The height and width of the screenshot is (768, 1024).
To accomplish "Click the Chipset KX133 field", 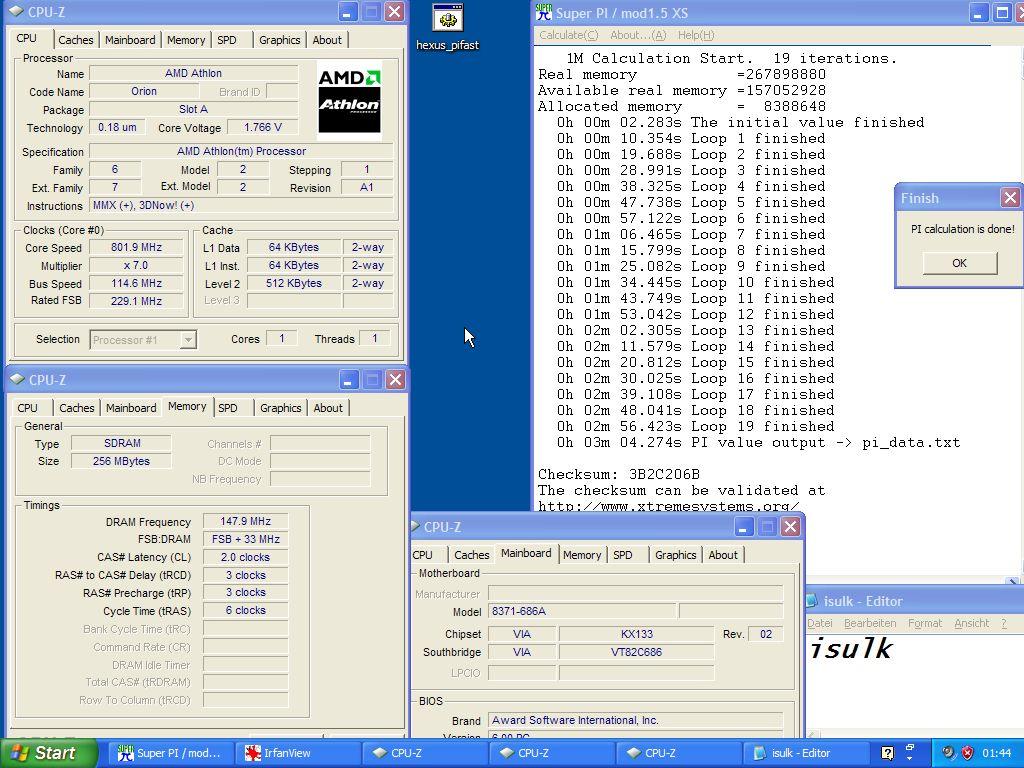I will tap(637, 634).
